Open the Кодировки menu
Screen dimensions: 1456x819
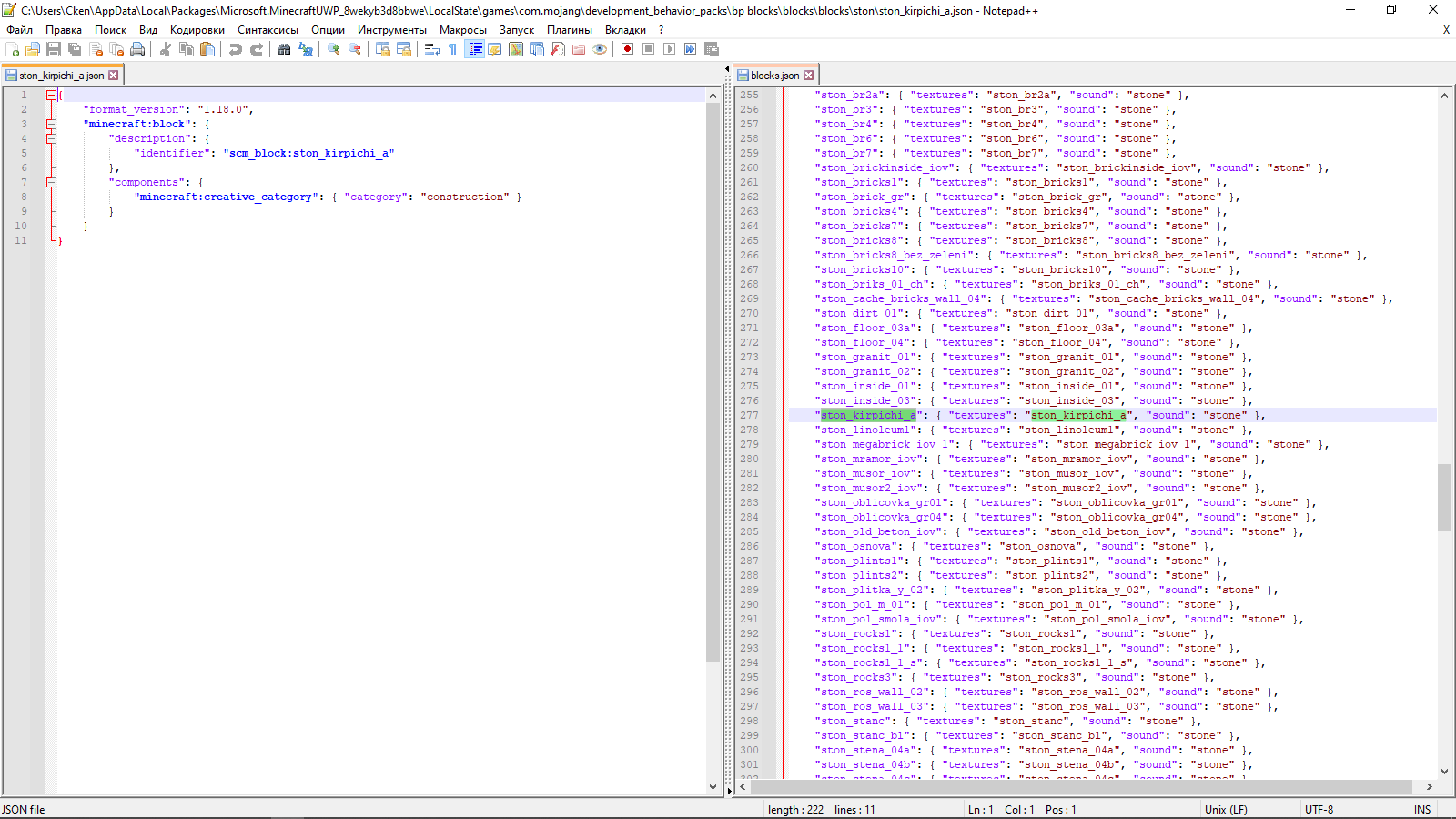(197, 30)
